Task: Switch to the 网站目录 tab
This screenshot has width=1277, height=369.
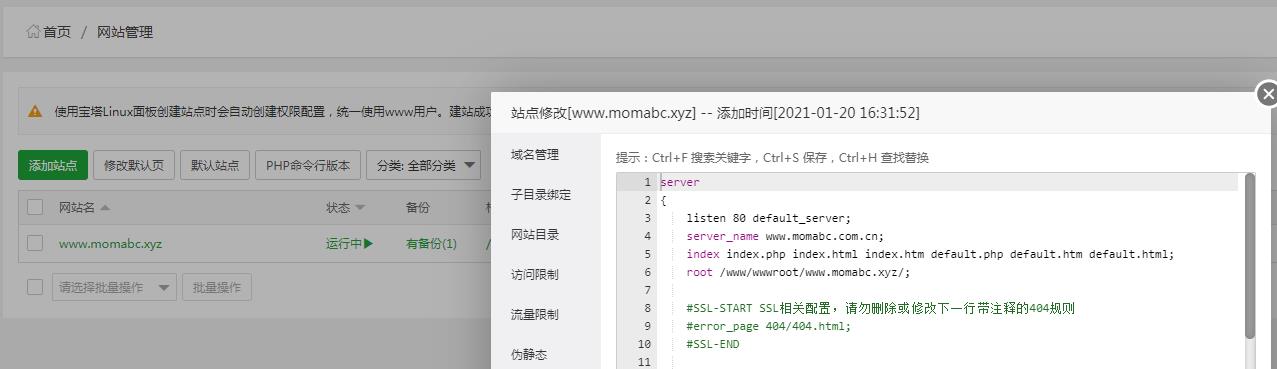Action: pyautogui.click(x=535, y=235)
